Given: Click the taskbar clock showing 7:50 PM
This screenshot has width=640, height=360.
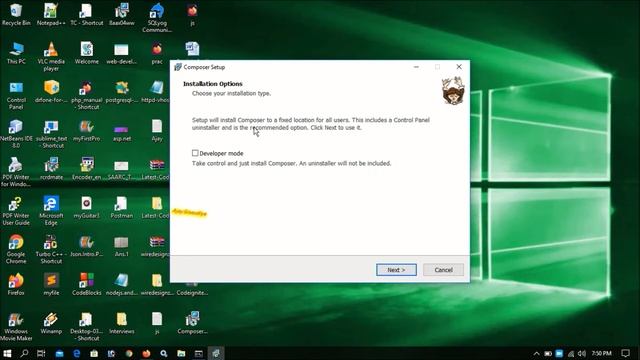Looking at the screenshot, I should pos(602,353).
